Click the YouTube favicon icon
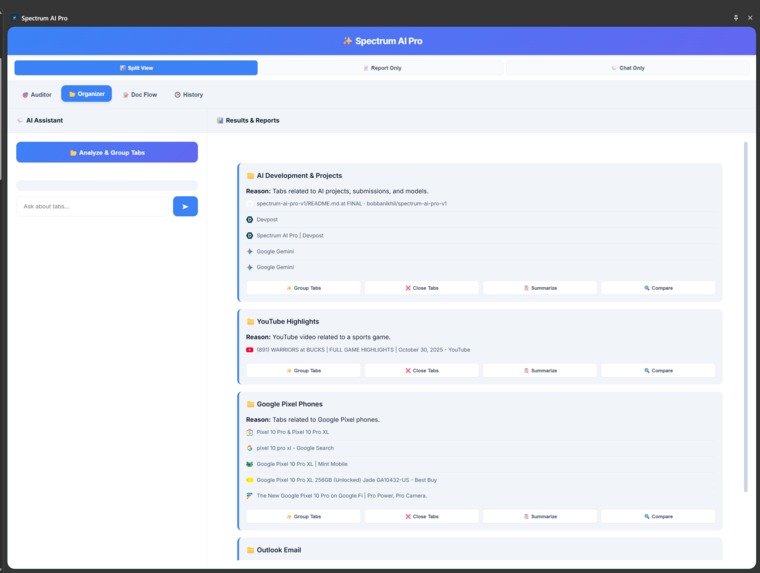 point(250,350)
